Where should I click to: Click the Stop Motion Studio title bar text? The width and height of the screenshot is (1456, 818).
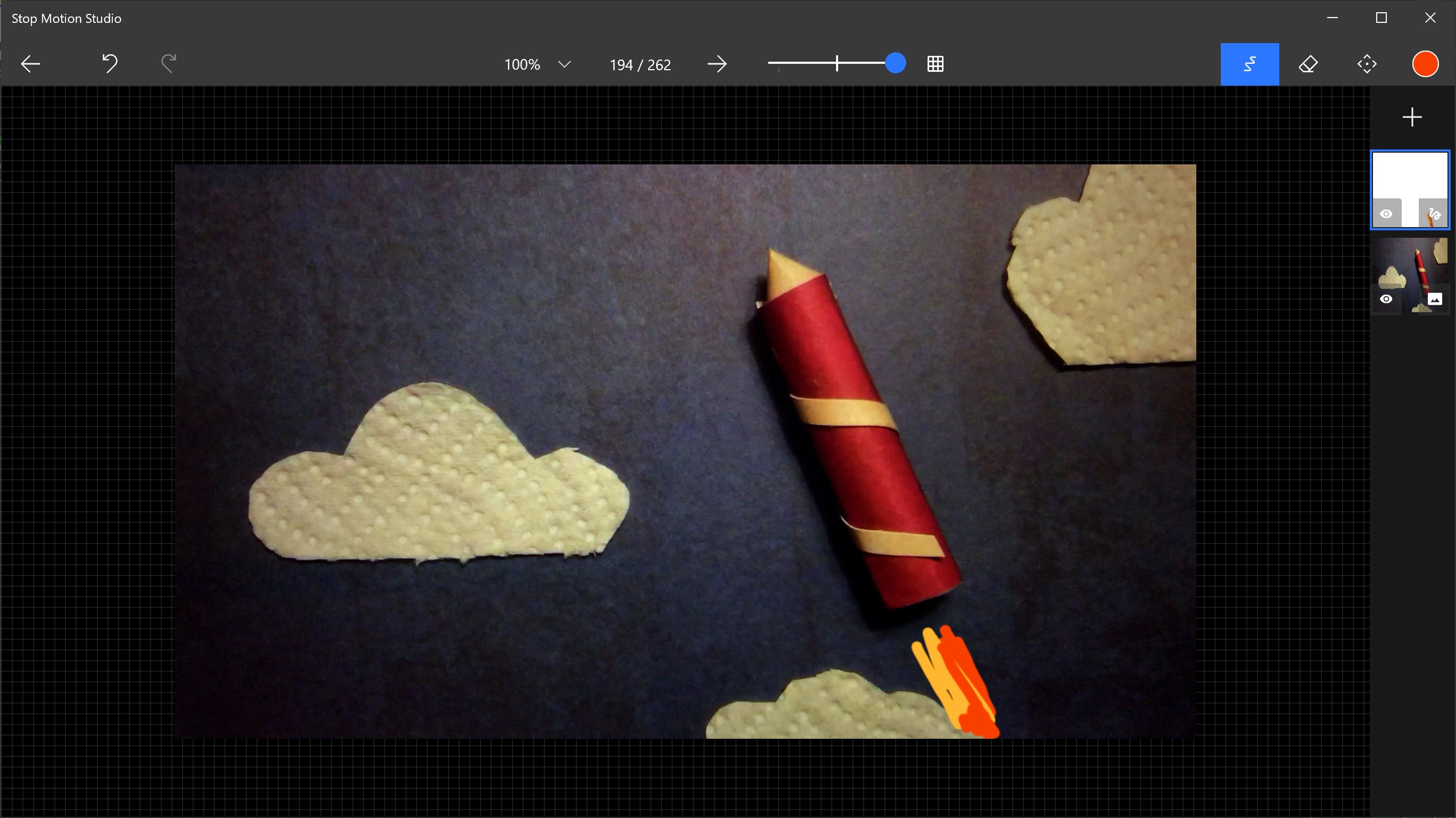[x=65, y=18]
